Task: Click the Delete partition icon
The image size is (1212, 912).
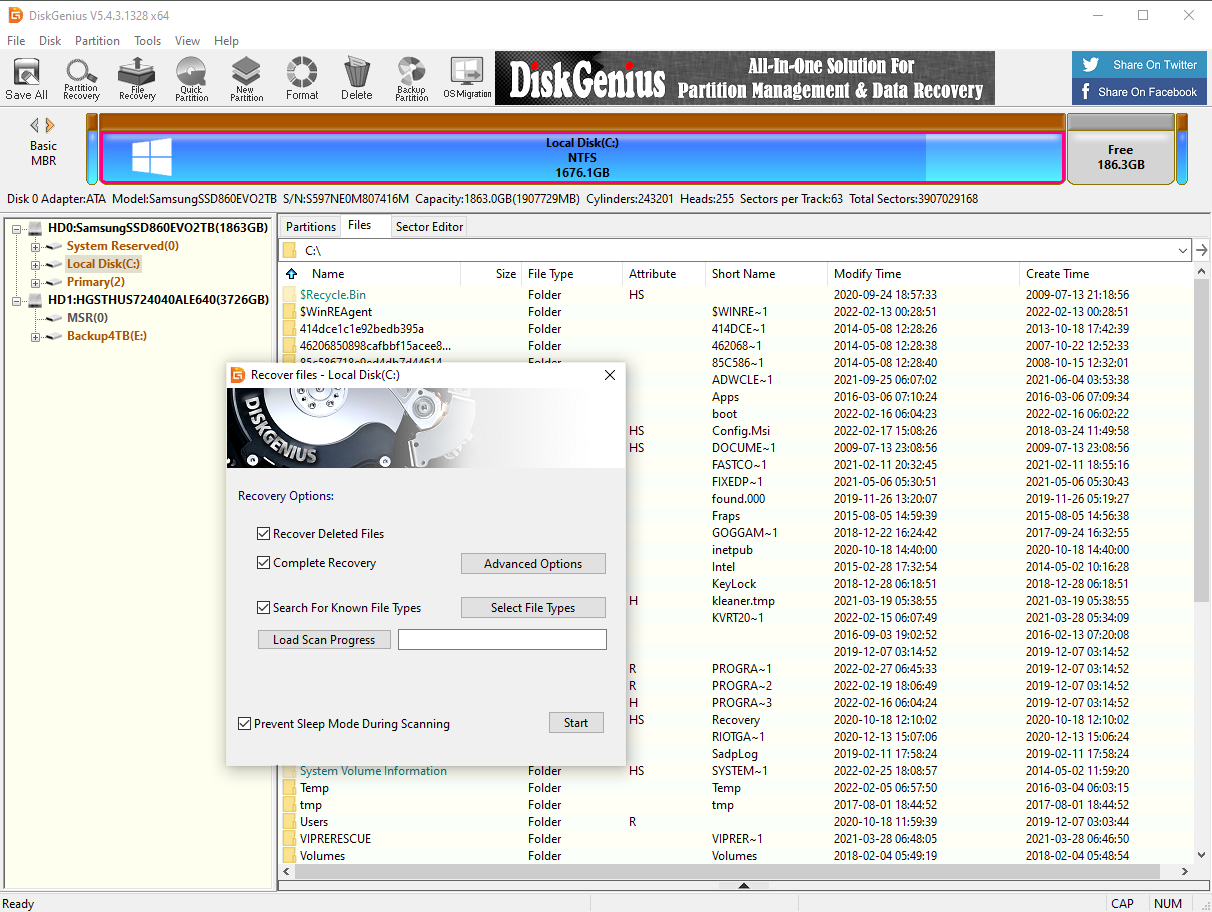Action: [x=356, y=78]
